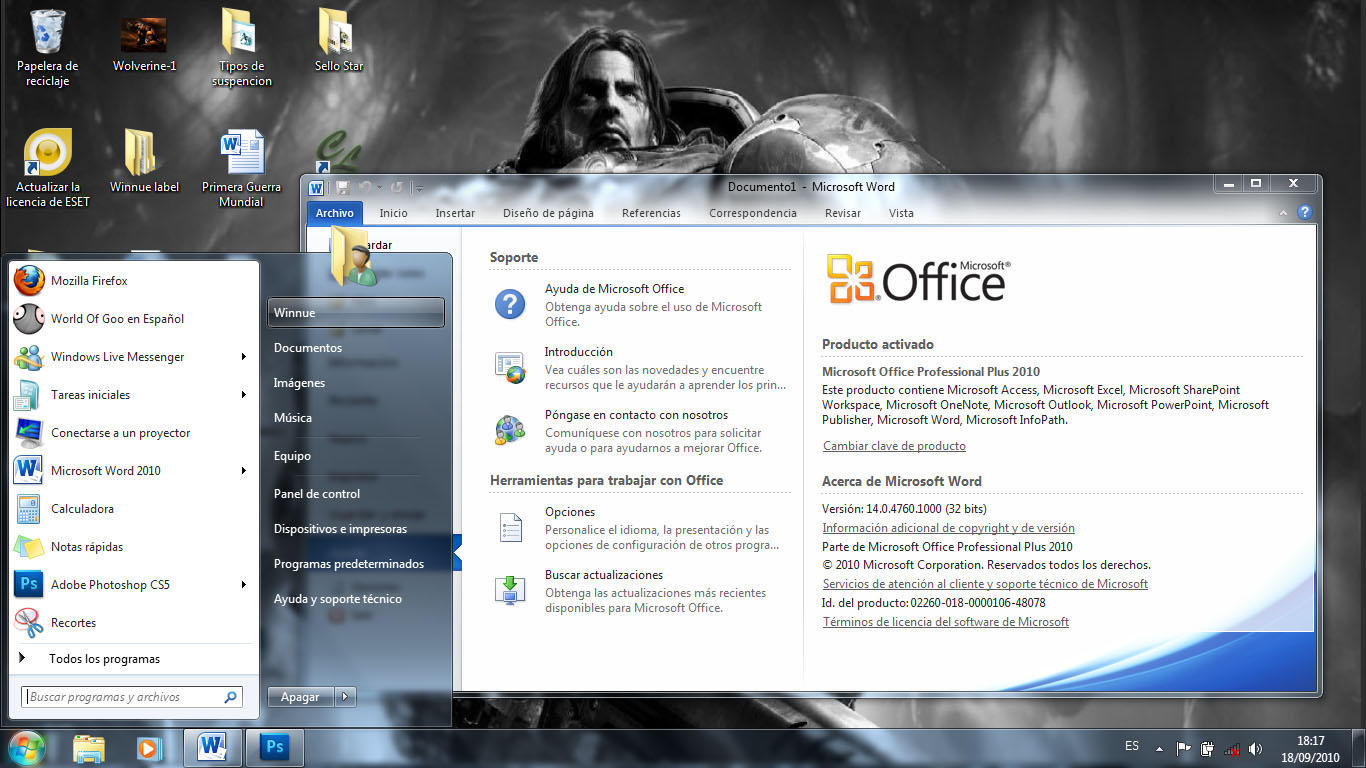Switch to Insertar ribbon tab
Screen dimensions: 1366x768
coord(455,213)
